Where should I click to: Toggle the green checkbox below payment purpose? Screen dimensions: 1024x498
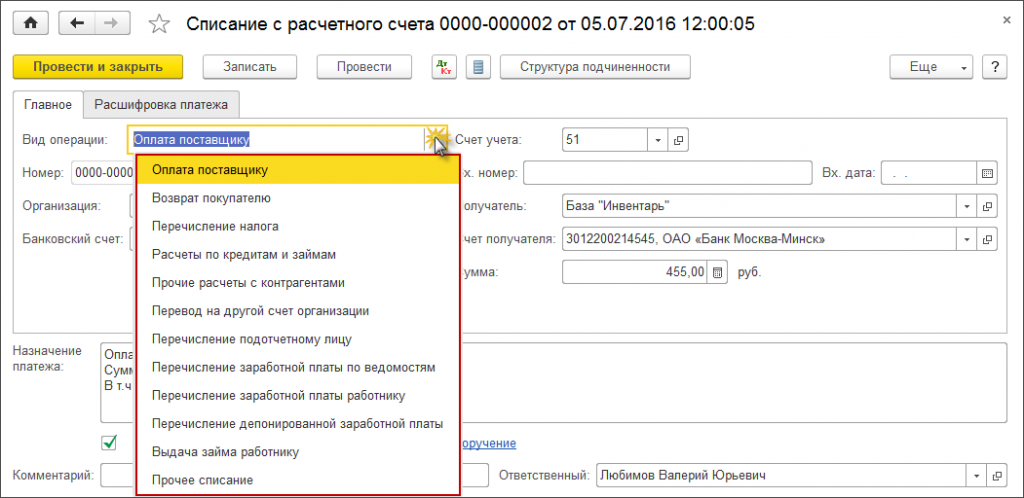click(108, 442)
